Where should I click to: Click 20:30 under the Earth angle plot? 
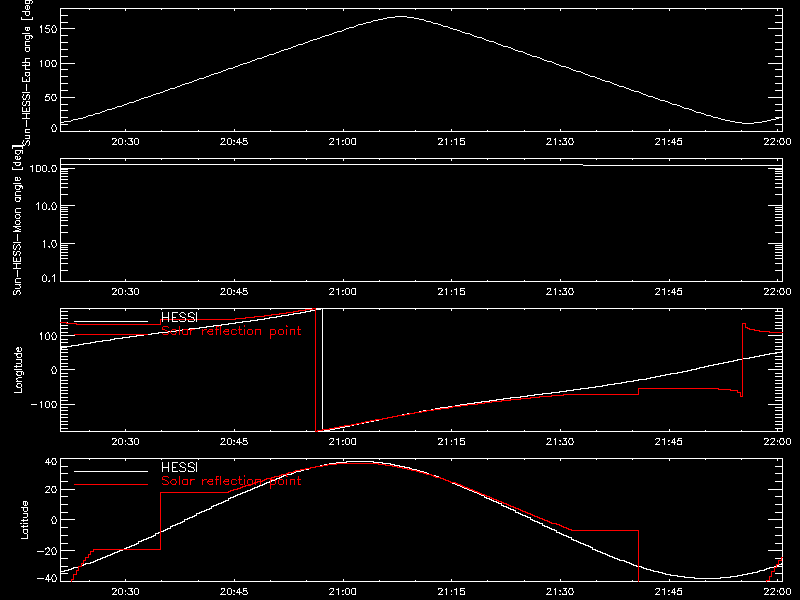coord(126,141)
